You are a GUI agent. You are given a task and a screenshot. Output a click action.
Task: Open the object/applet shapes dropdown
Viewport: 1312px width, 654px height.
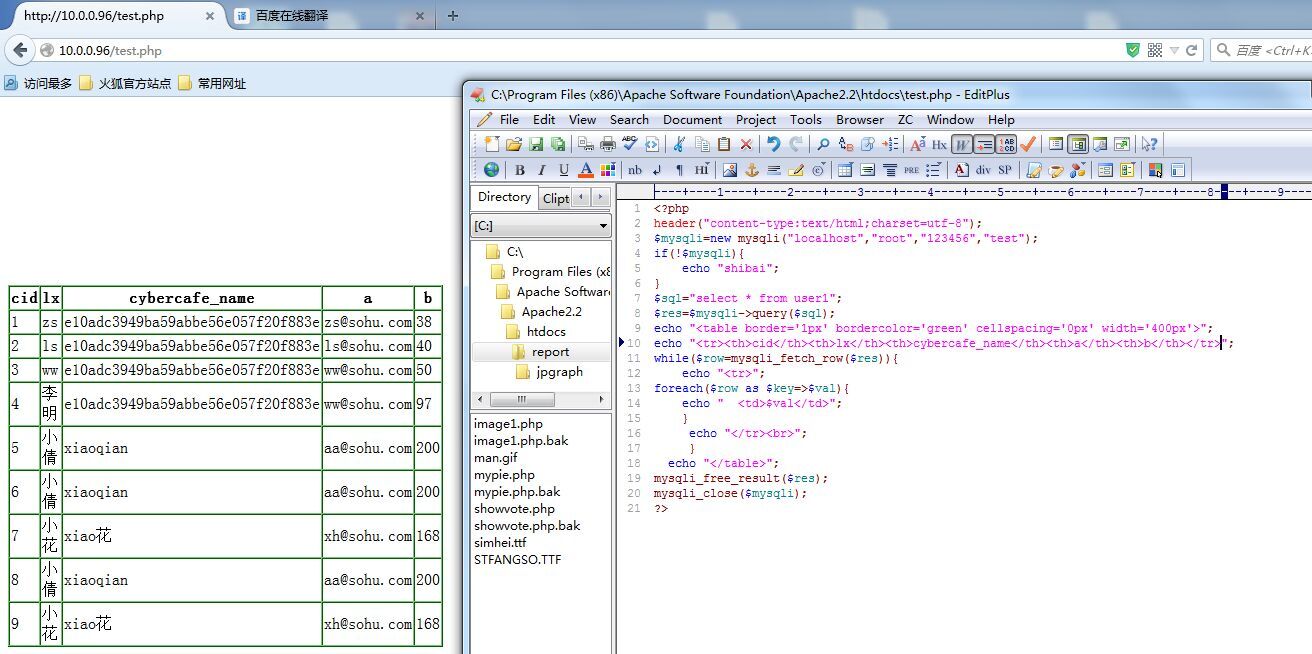[x=1078, y=170]
